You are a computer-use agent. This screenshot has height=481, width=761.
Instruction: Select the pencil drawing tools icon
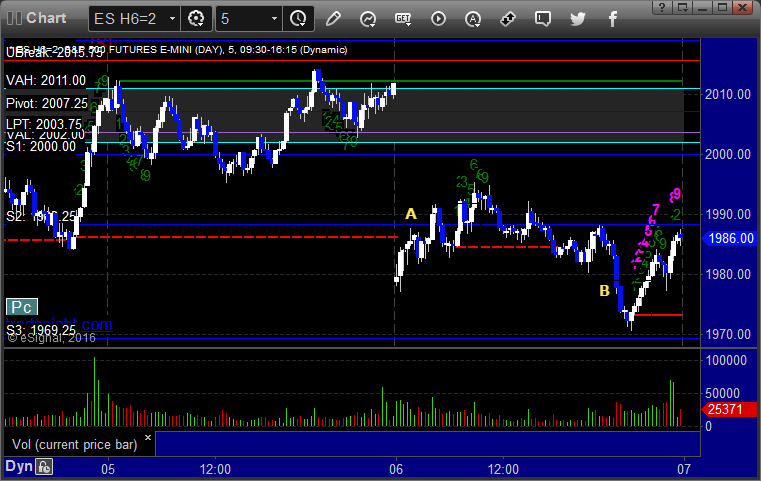click(x=333, y=19)
